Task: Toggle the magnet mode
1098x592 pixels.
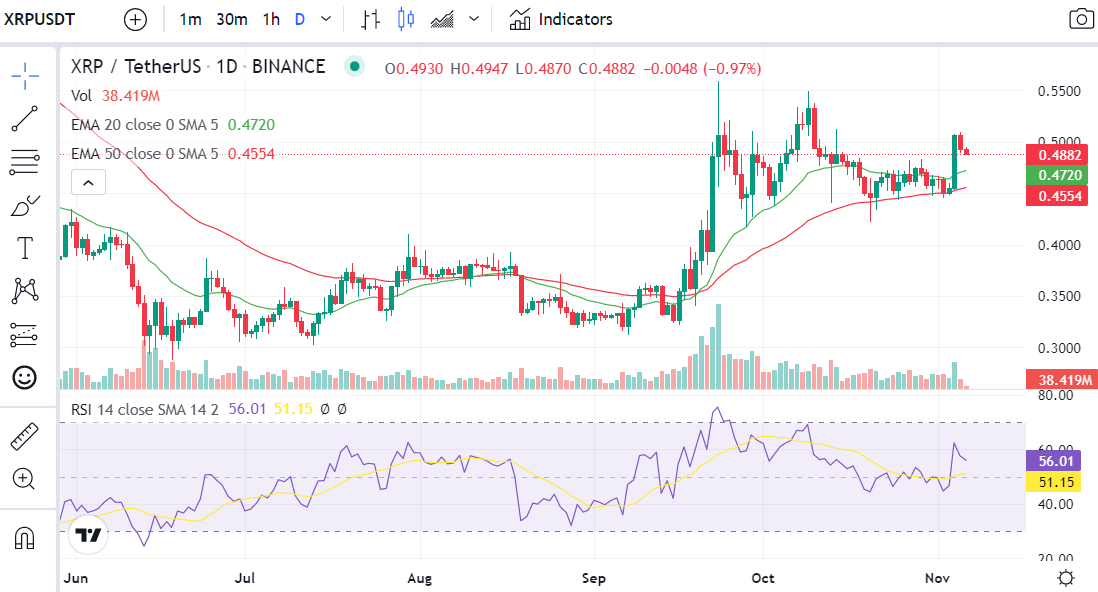Action: click(25, 538)
